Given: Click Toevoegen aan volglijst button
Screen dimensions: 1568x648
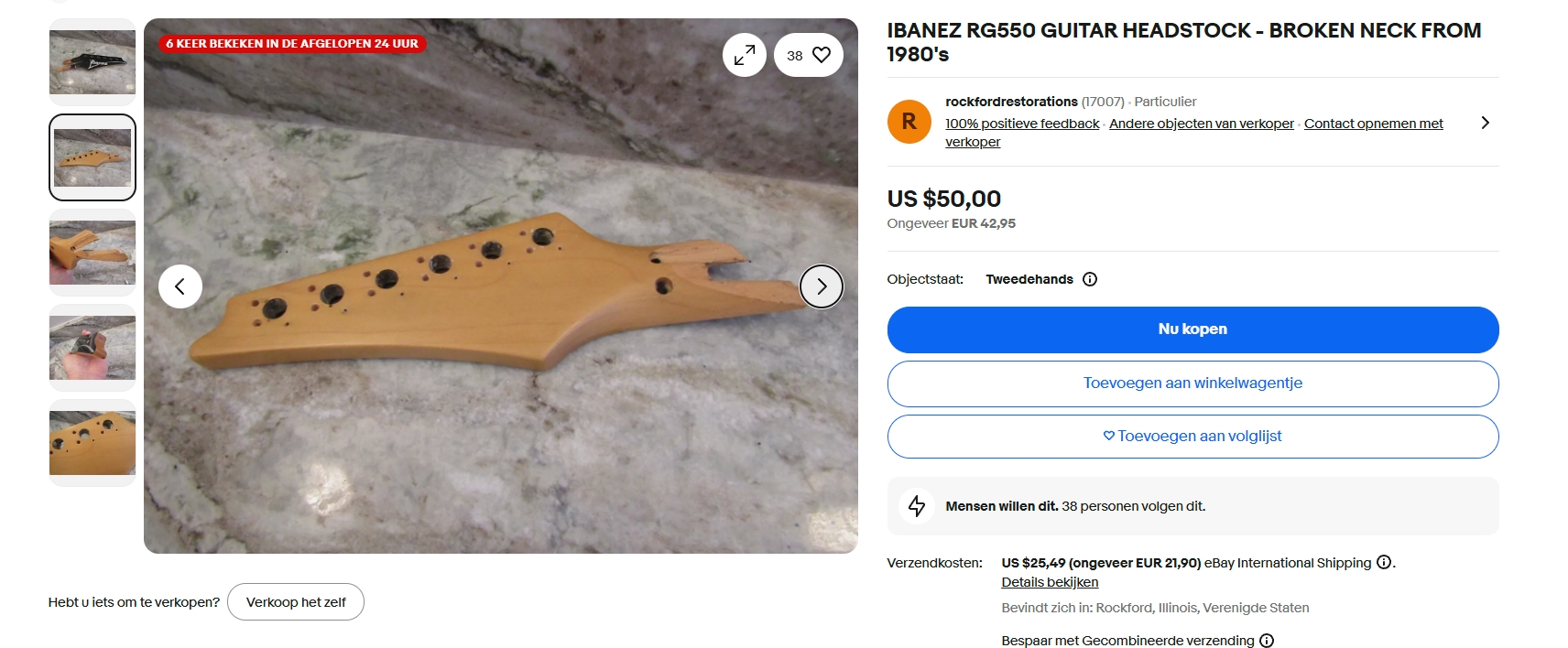Looking at the screenshot, I should pyautogui.click(x=1192, y=437).
